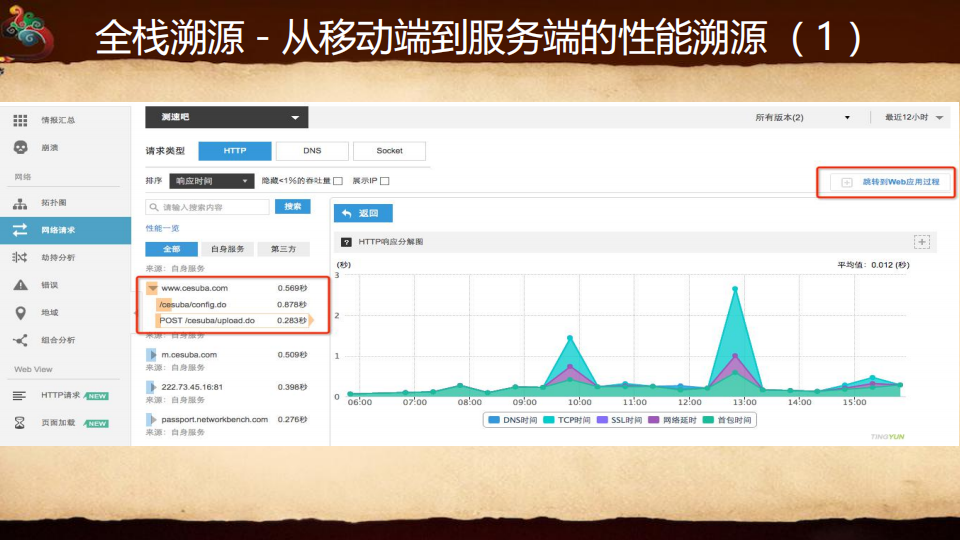Select the DNS request type tab
This screenshot has width=960, height=540.
(x=312, y=151)
